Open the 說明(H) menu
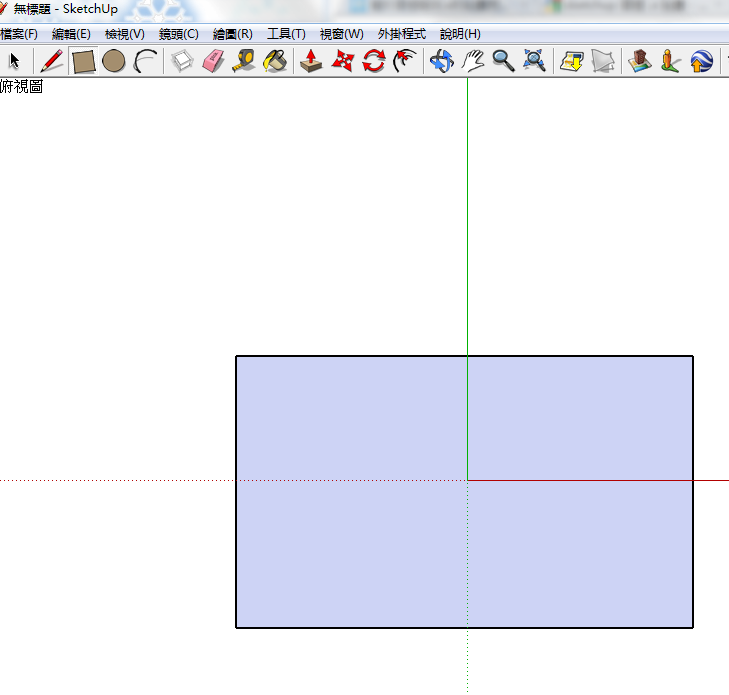Screen dimensions: 729x695 pos(460,34)
